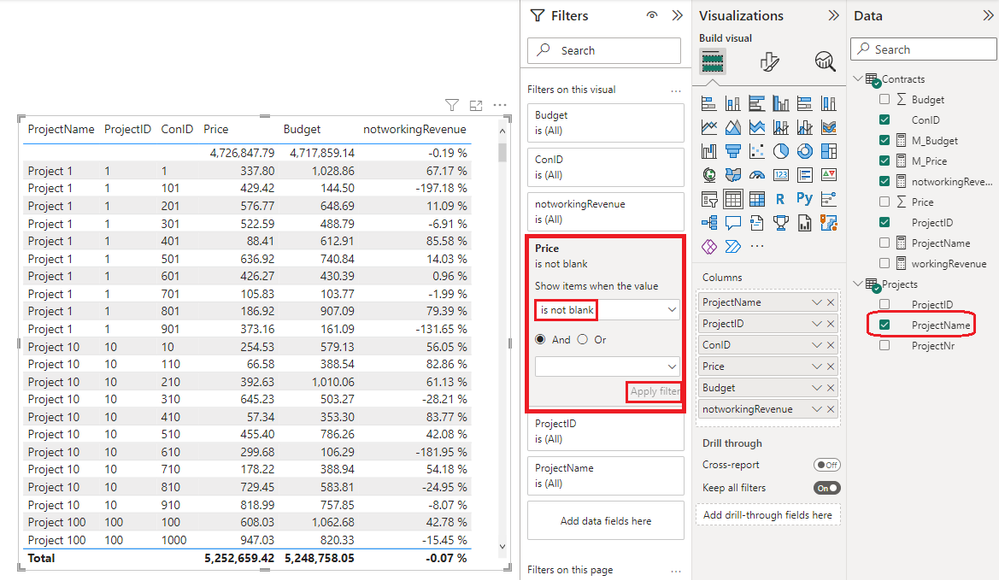999x580 pixels.
Task: Open ProjectName column field dropdown arrow
Action: (817, 302)
